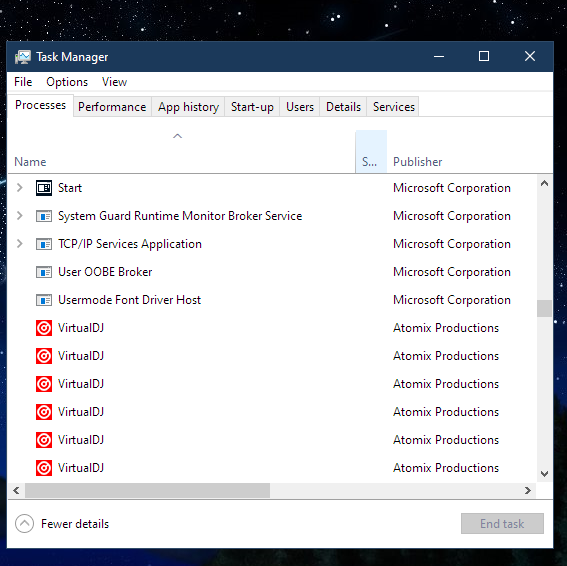The image size is (567, 566).
Task: Click the first VirtualDJ process icon
Action: 44,328
